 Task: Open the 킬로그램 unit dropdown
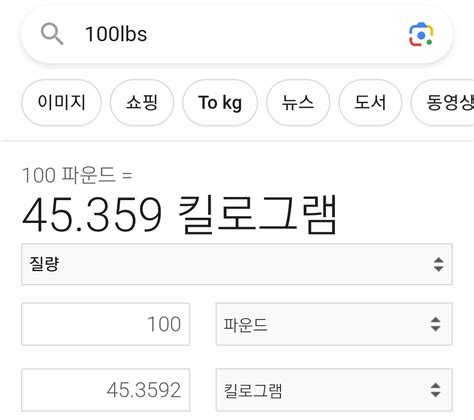pos(334,390)
